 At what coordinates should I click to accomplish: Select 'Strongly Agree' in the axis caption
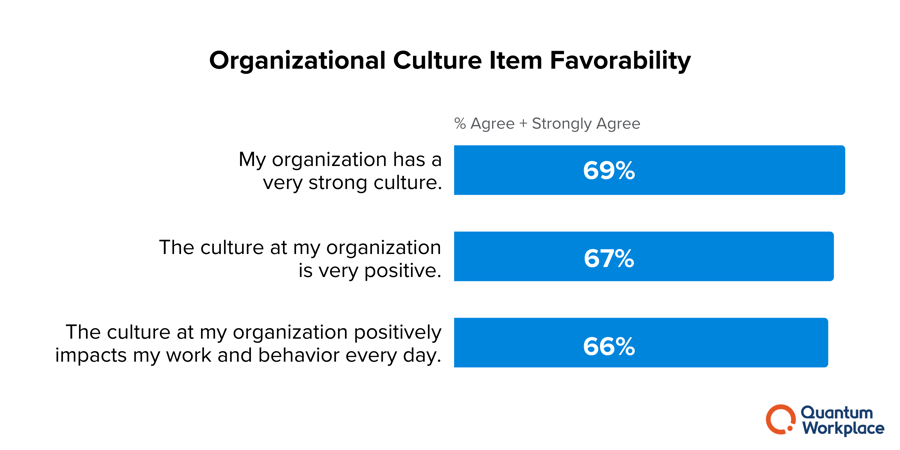(x=586, y=124)
